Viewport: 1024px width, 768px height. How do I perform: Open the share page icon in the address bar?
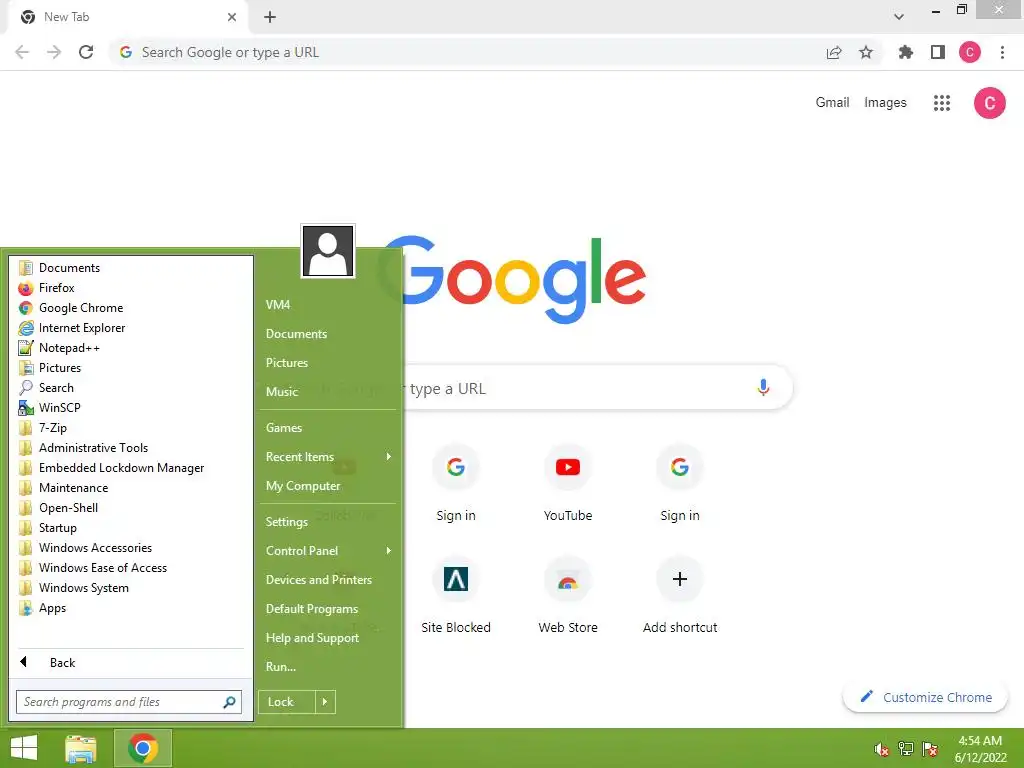tap(834, 52)
